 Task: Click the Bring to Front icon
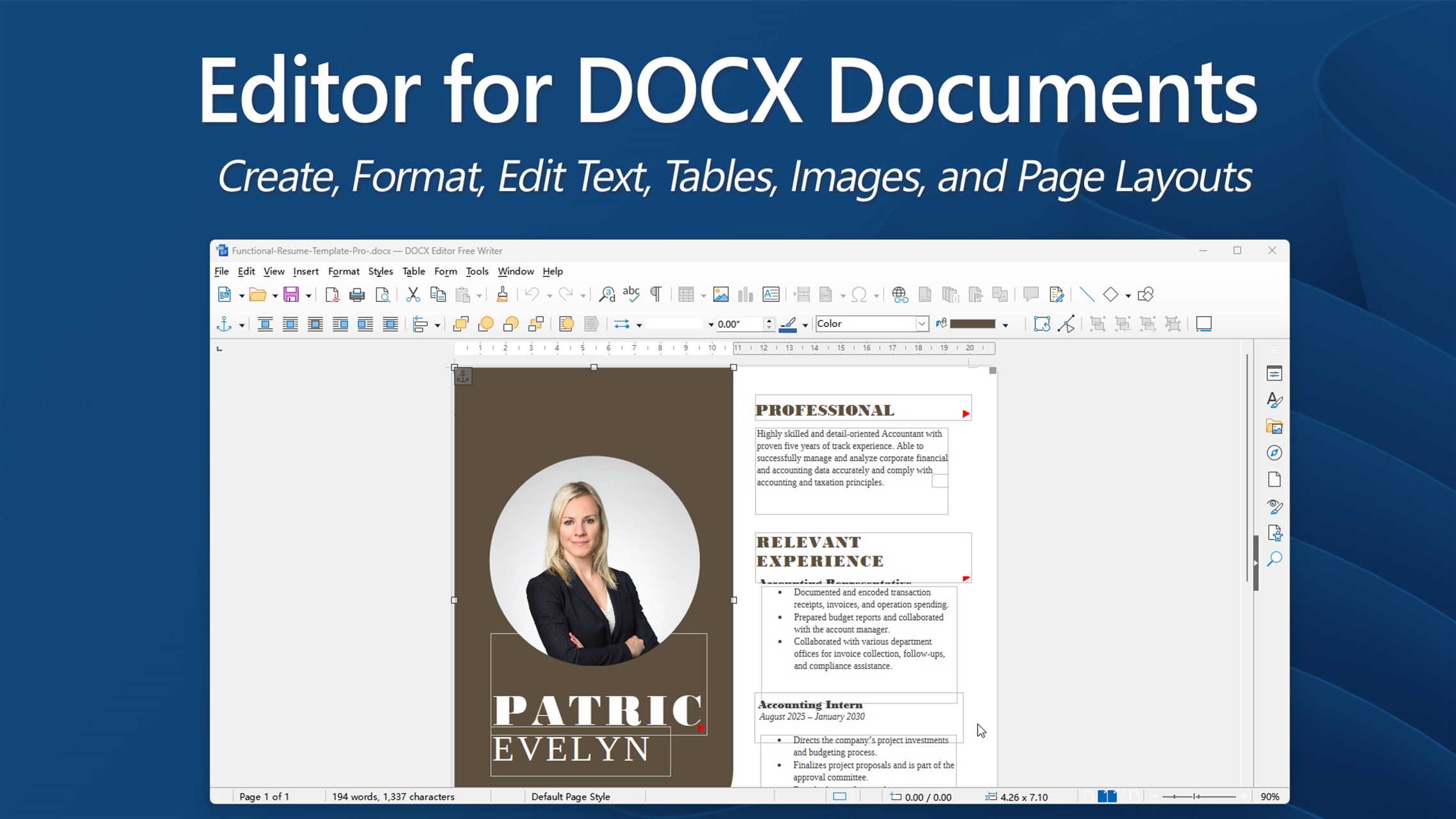pyautogui.click(x=461, y=324)
